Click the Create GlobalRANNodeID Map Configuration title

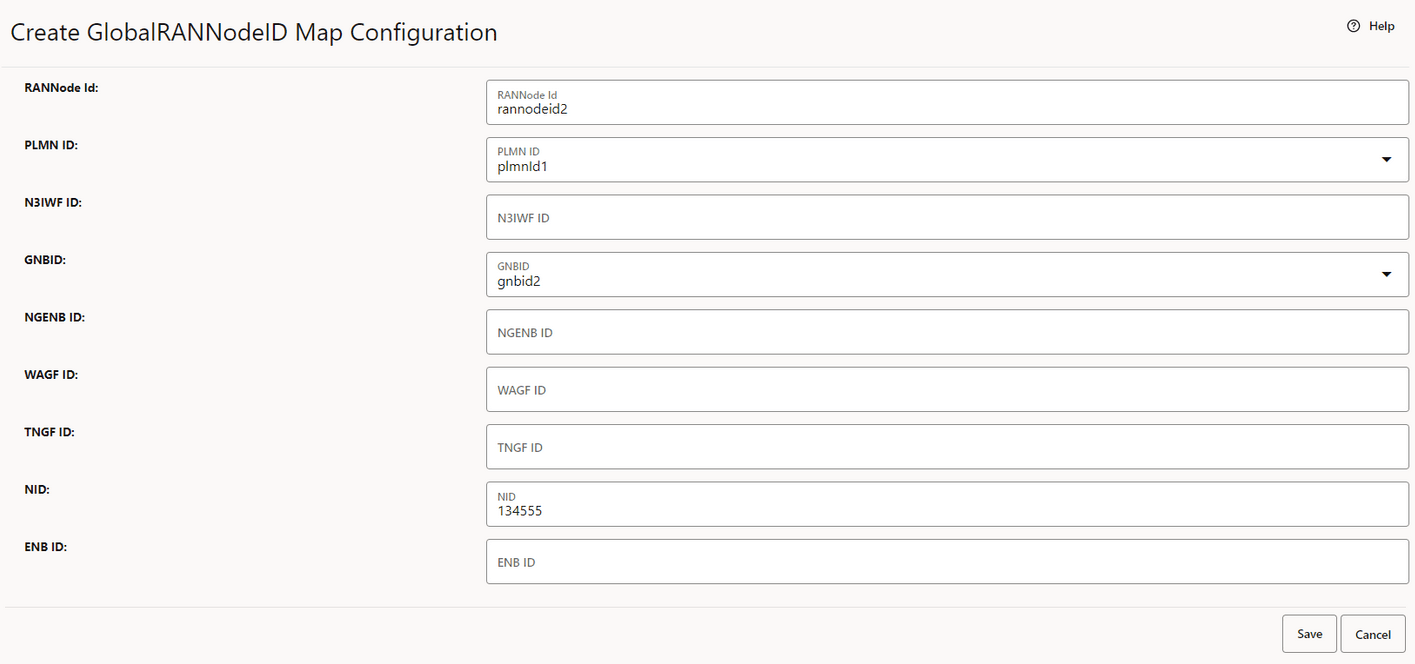pyautogui.click(x=253, y=32)
